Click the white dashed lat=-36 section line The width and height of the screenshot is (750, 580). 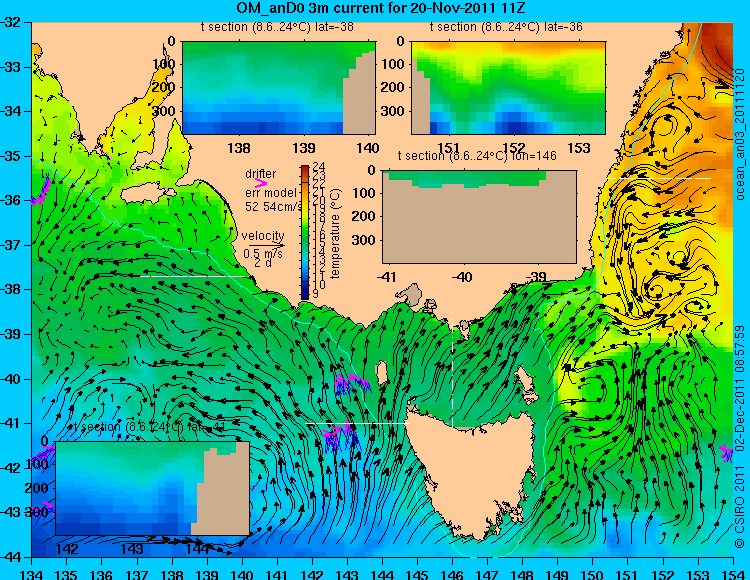(659, 178)
